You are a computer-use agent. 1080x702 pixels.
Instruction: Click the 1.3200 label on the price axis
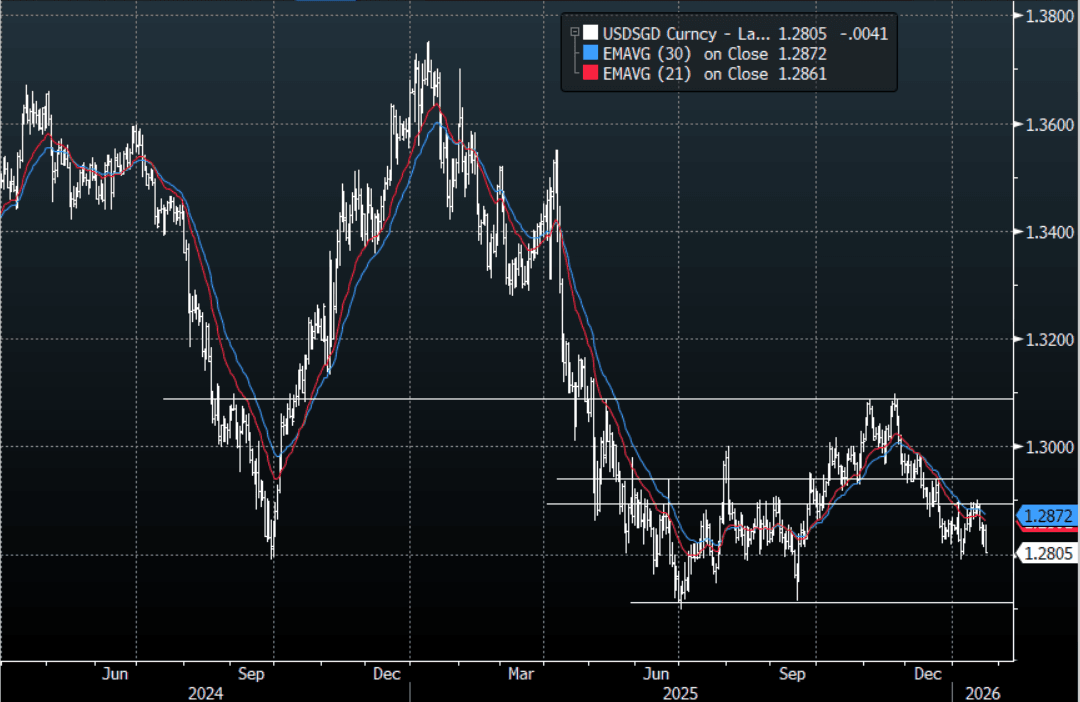[x=1047, y=340]
